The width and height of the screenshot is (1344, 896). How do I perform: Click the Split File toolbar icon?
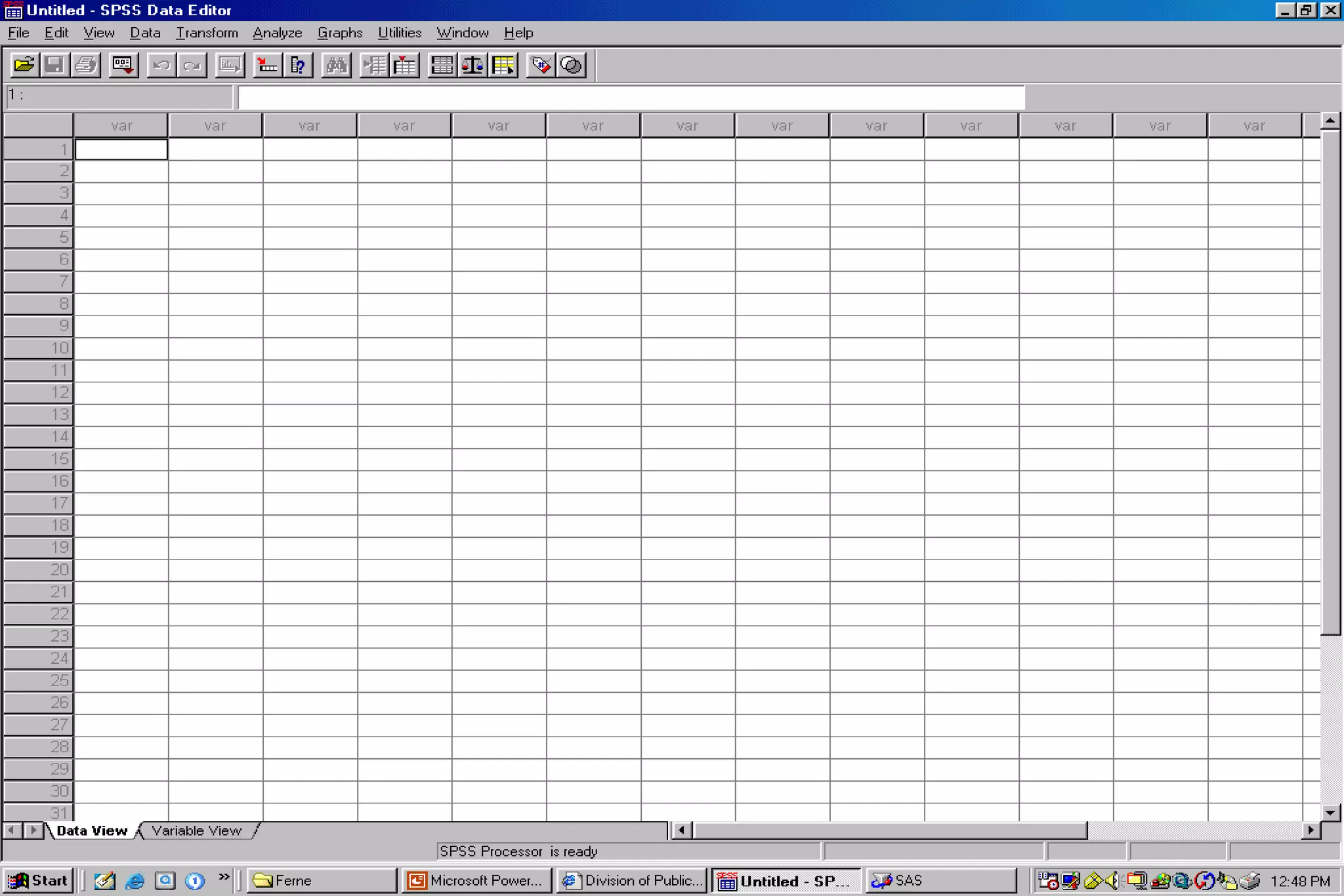[x=442, y=65]
